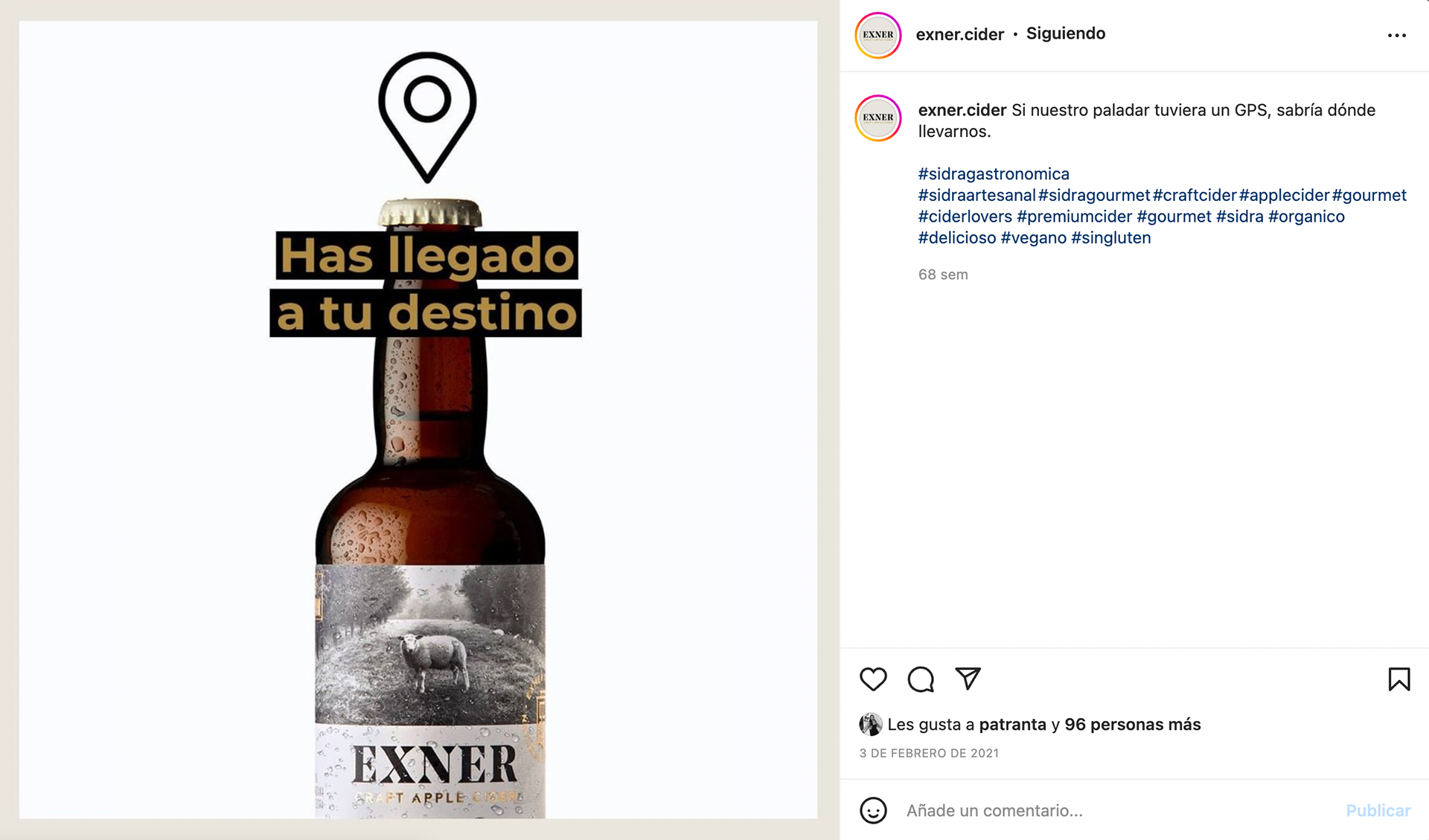Viewport: 1429px width, 840px height.
Task: Open exner.cider username in post header
Action: click(x=959, y=34)
